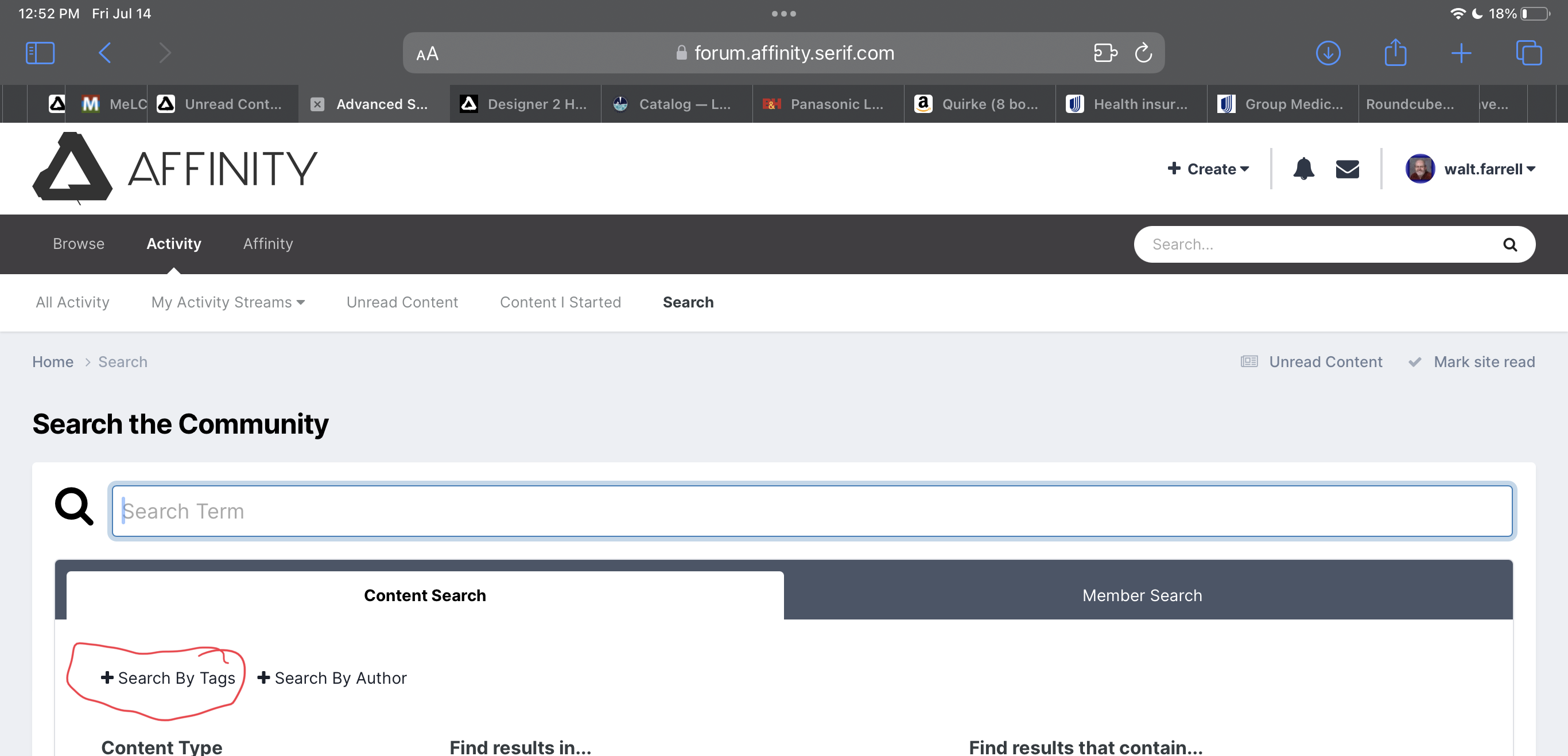Click Unread Content link near Mark site read
The width and height of the screenshot is (1568, 756).
(1312, 362)
